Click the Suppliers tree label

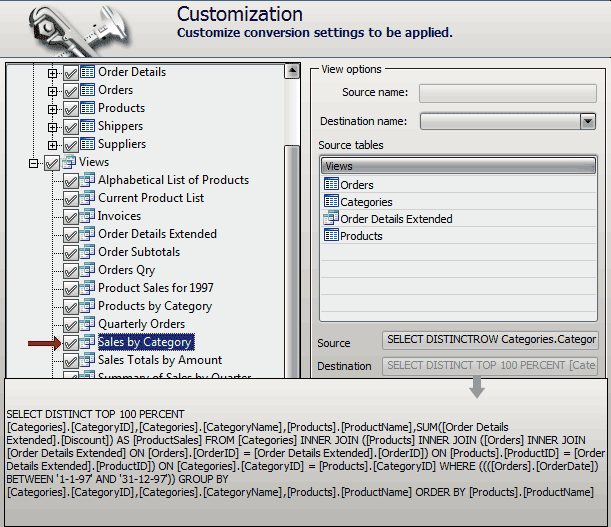(122, 144)
